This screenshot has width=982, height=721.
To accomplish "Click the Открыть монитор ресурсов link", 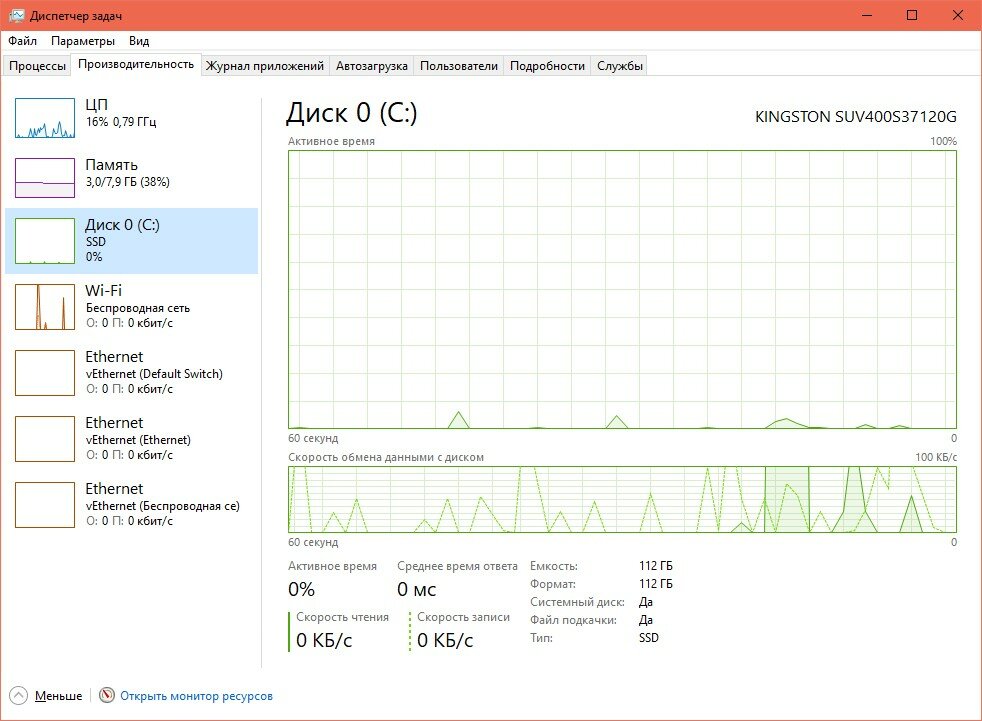I will point(197,696).
